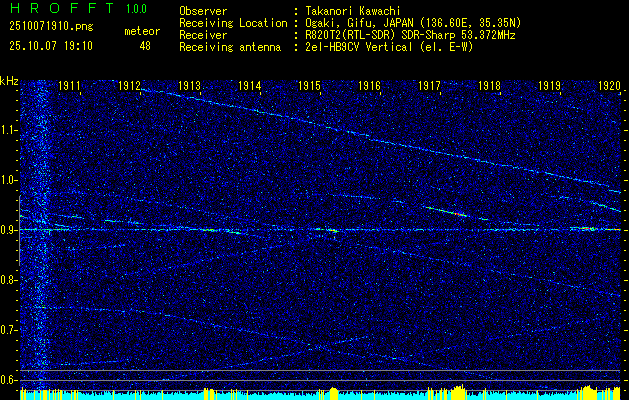
Task: Click the 0.8 frequency axis label
Action: pyautogui.click(x=9, y=280)
